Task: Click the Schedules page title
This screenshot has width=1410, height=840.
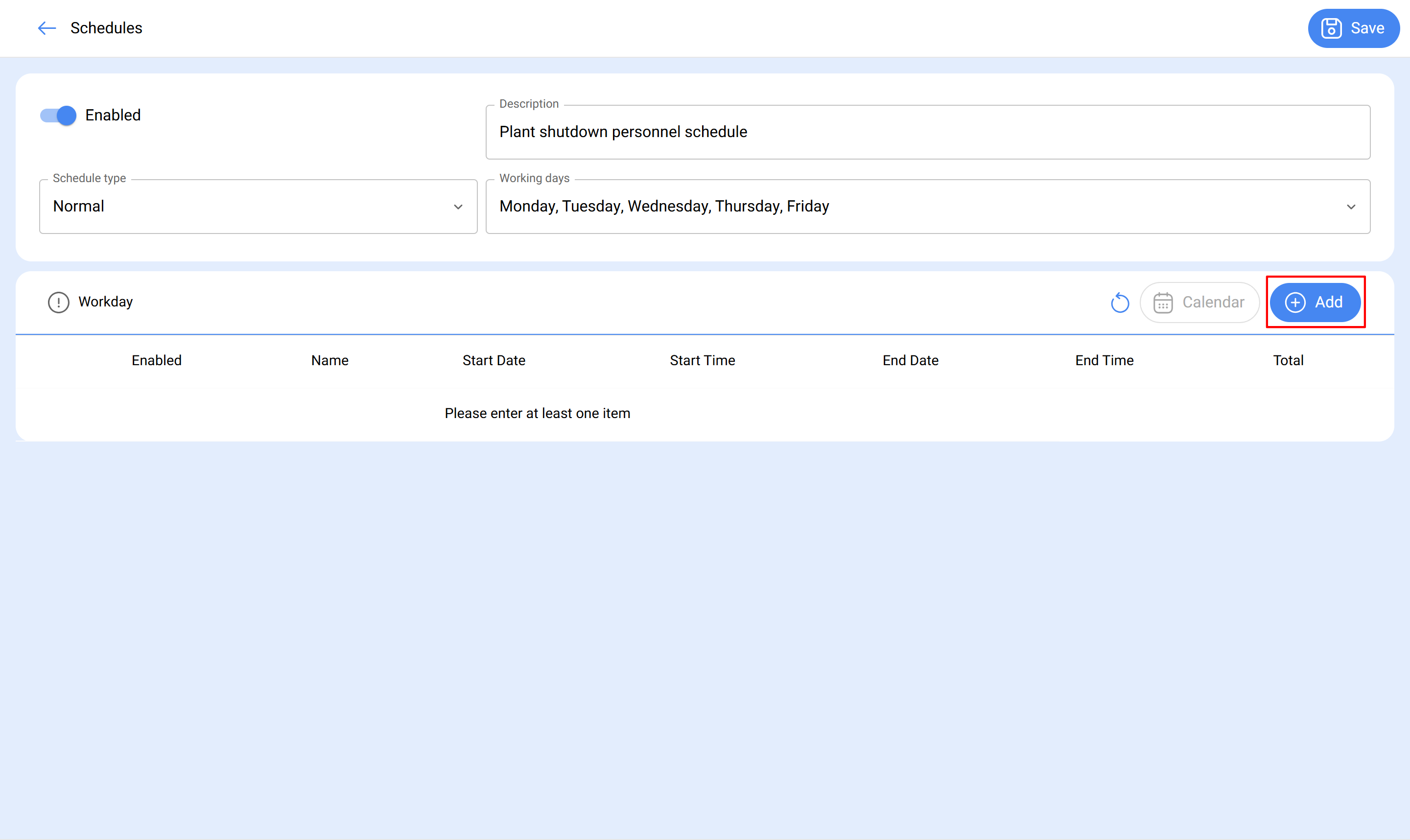Action: pyautogui.click(x=106, y=28)
